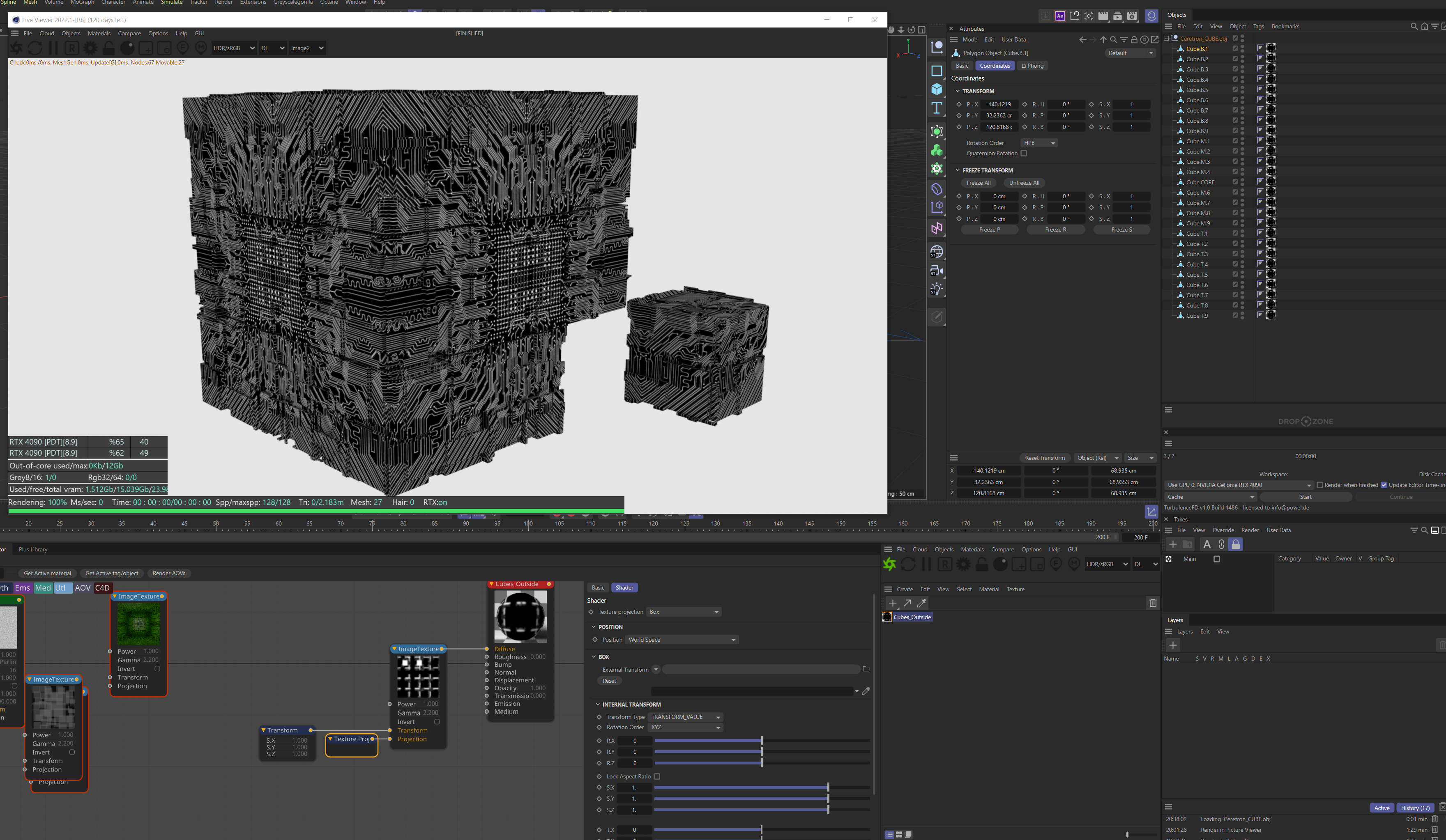Adjust the S.X internal transform slider
The width and height of the screenshot is (1446, 840).
pos(827,787)
